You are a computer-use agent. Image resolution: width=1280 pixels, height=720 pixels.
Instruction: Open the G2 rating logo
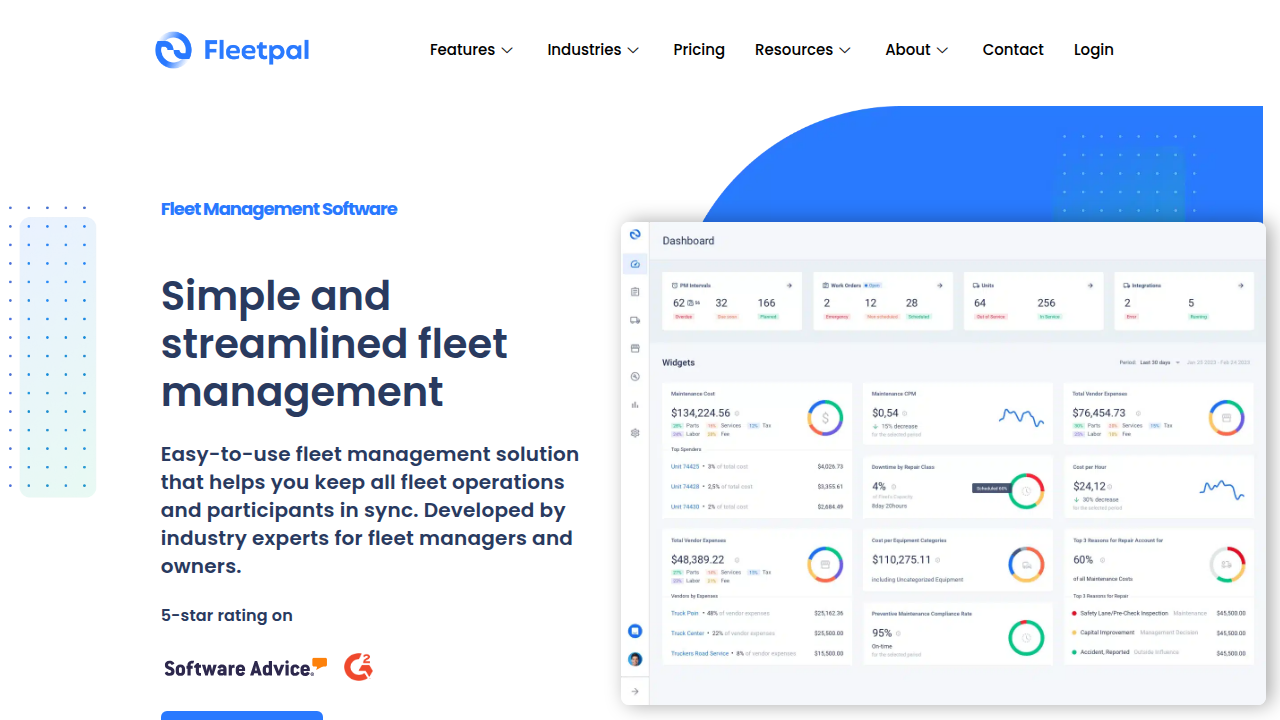(x=358, y=667)
